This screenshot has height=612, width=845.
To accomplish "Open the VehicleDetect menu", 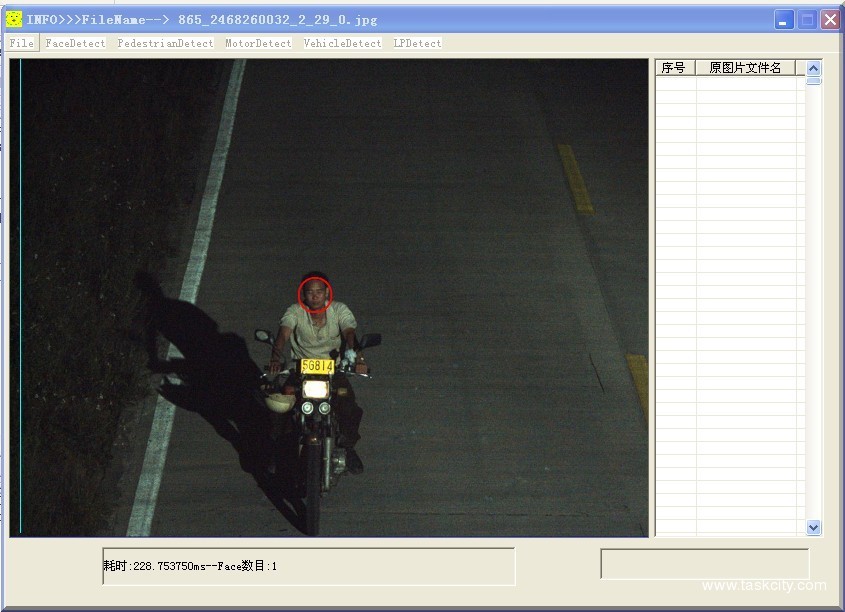I will (x=342, y=43).
